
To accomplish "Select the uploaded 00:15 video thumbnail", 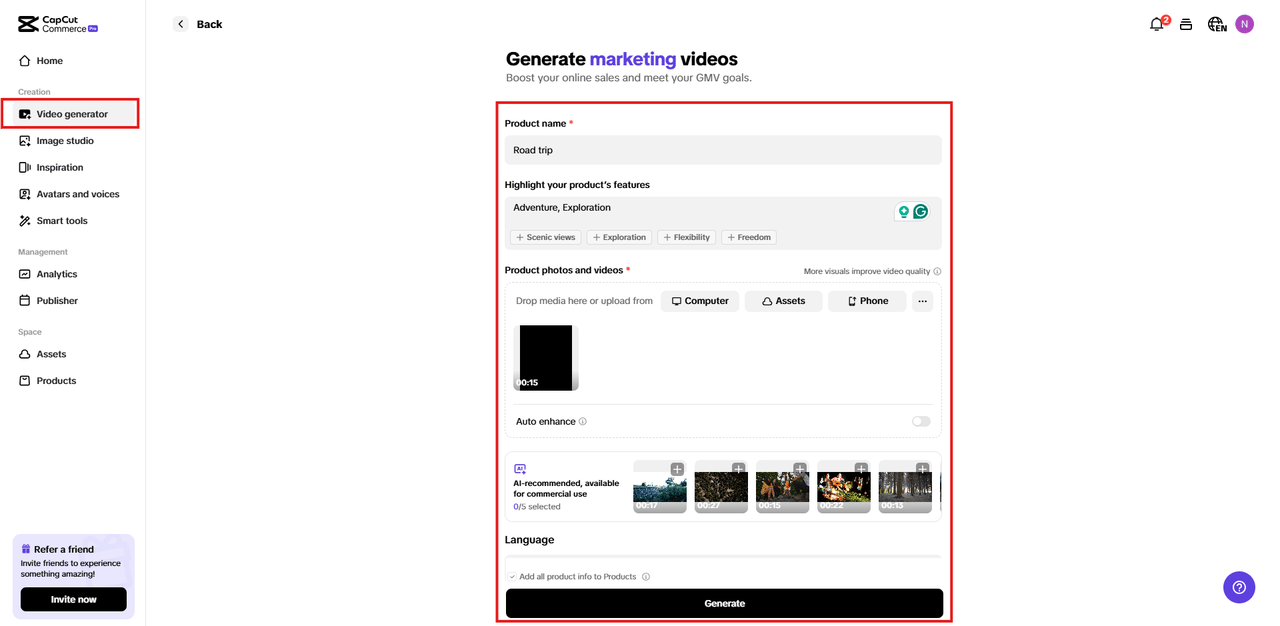I will coord(546,357).
